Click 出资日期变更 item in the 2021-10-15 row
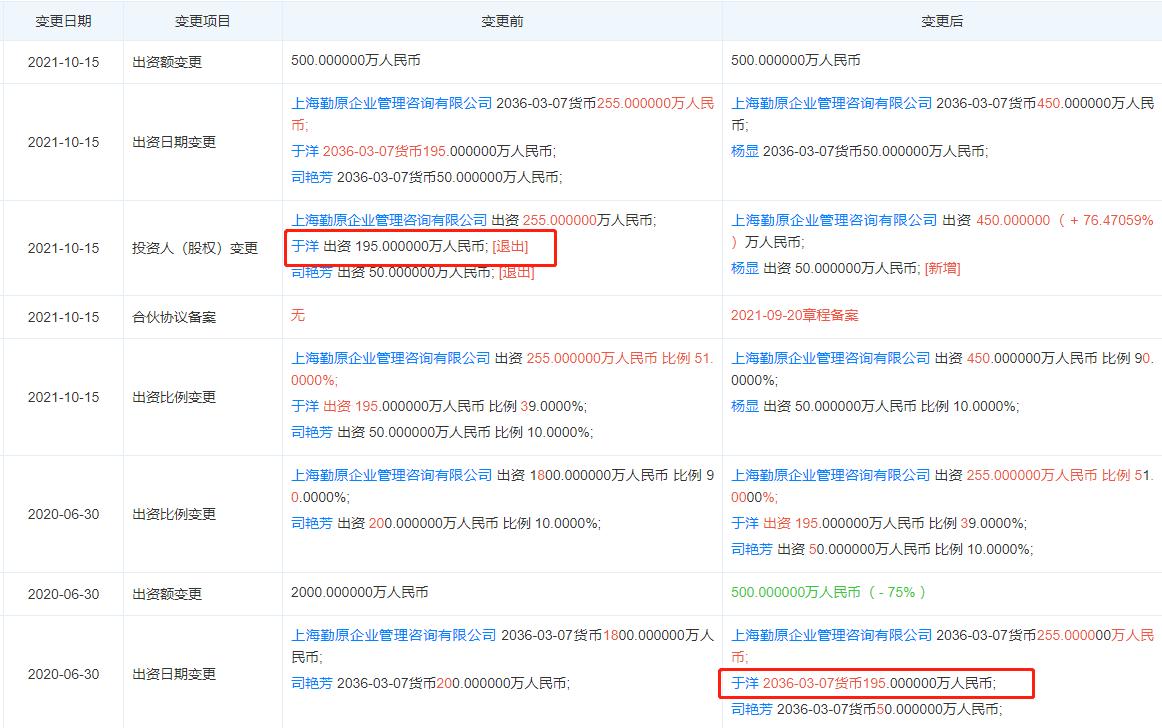This screenshot has height=728, width=1162. (x=174, y=142)
